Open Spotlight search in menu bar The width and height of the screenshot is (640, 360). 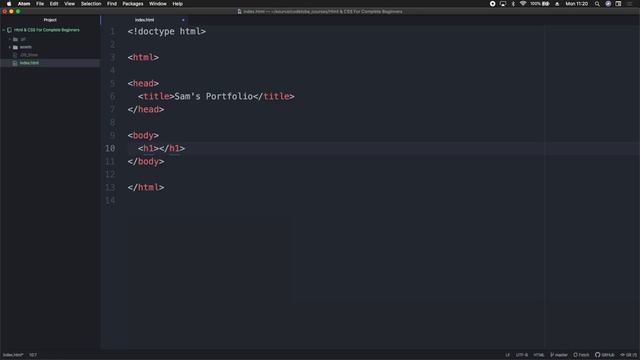597,4
